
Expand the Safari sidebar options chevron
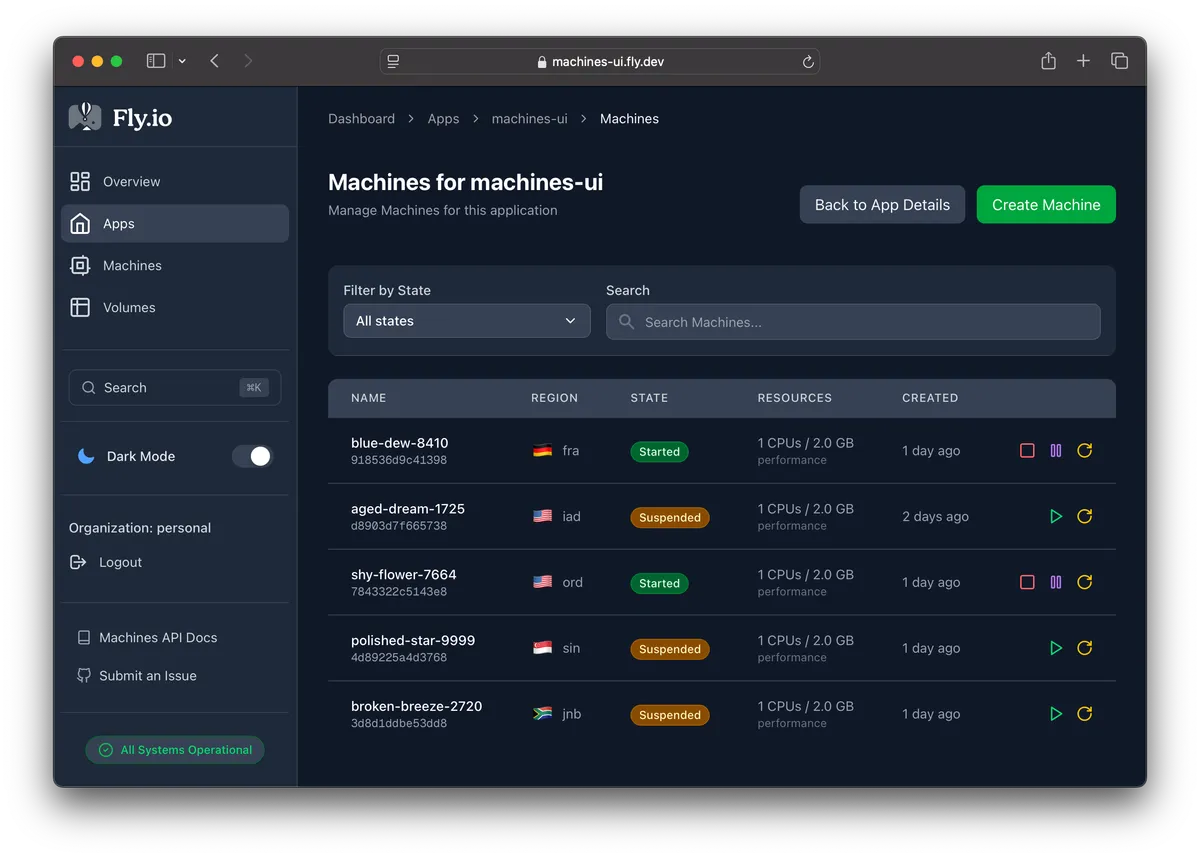[x=182, y=61]
